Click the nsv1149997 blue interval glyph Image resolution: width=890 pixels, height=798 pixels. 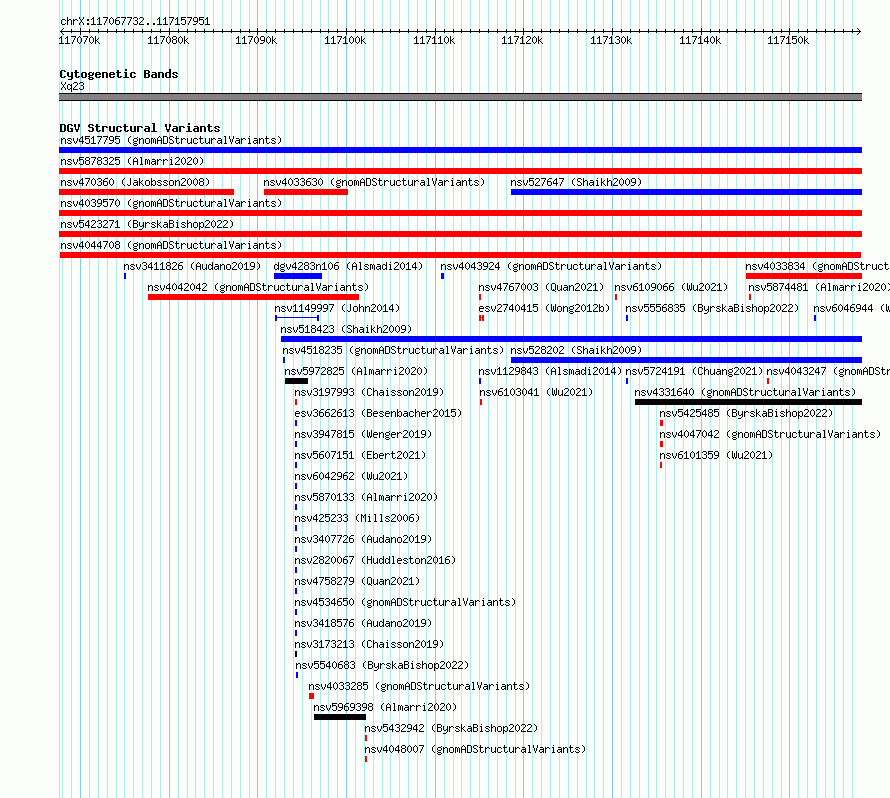coord(297,318)
